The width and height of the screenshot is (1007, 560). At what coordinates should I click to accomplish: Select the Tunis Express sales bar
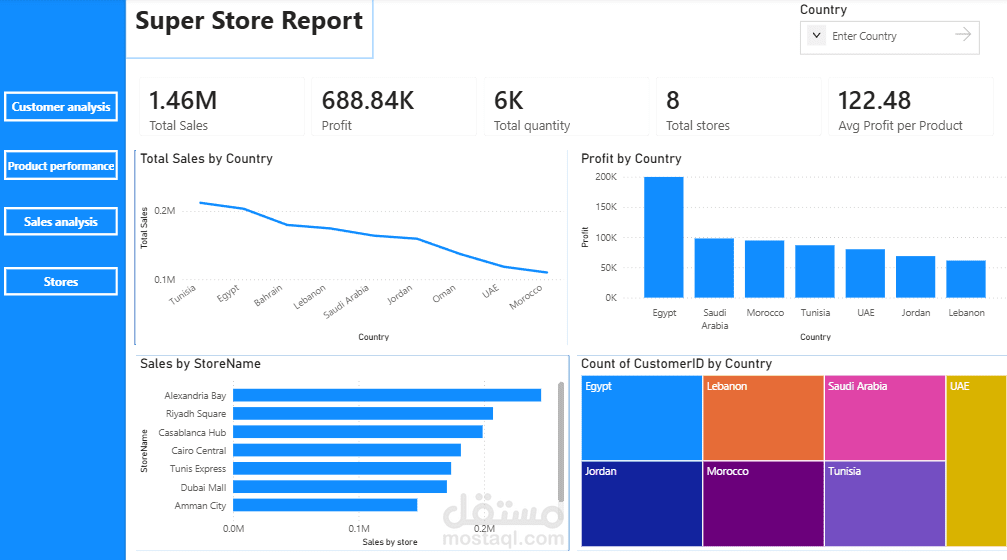pyautogui.click(x=342, y=468)
